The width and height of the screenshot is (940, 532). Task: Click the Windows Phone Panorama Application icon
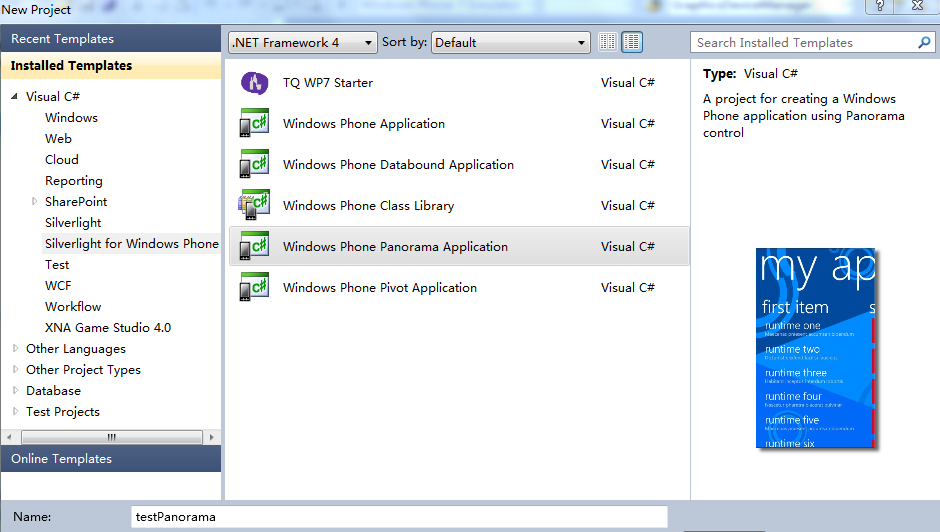point(254,247)
